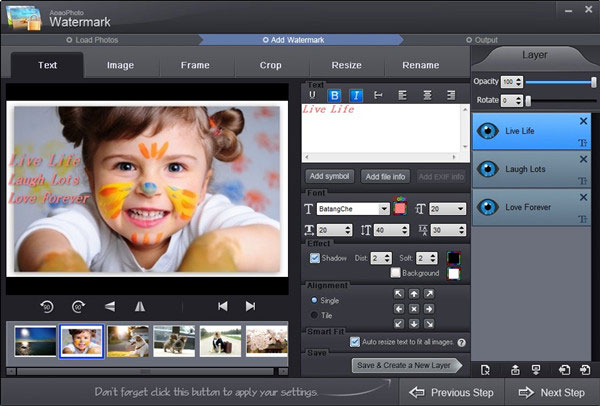600x406 pixels.
Task: Open the Resize tab
Action: (x=346, y=65)
